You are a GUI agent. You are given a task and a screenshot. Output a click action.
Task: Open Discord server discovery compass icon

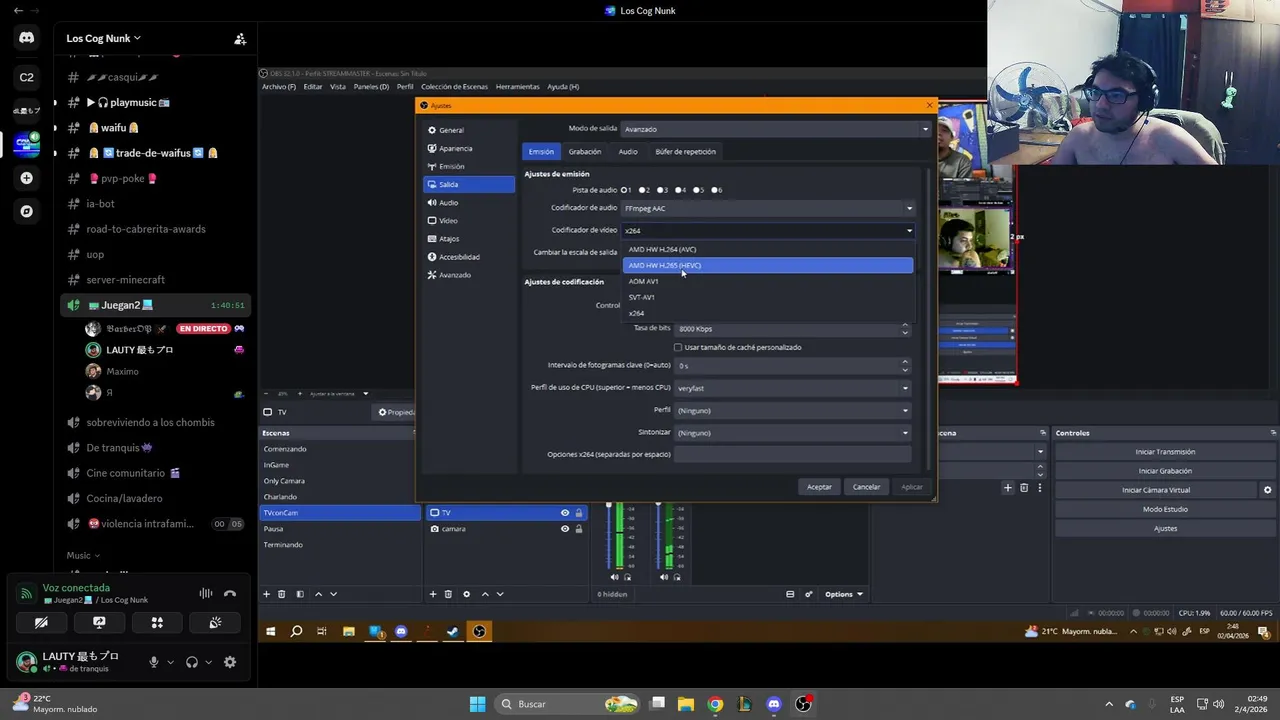[26, 211]
